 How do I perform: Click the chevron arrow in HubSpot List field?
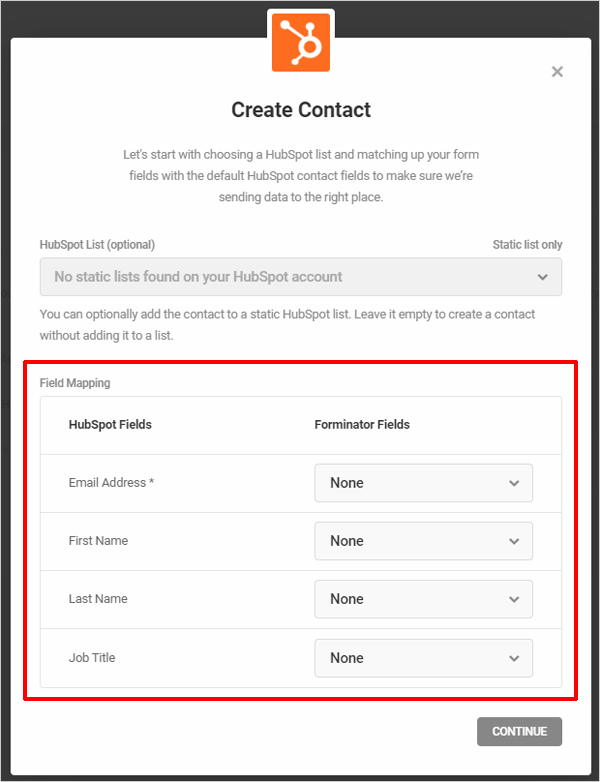coord(543,277)
